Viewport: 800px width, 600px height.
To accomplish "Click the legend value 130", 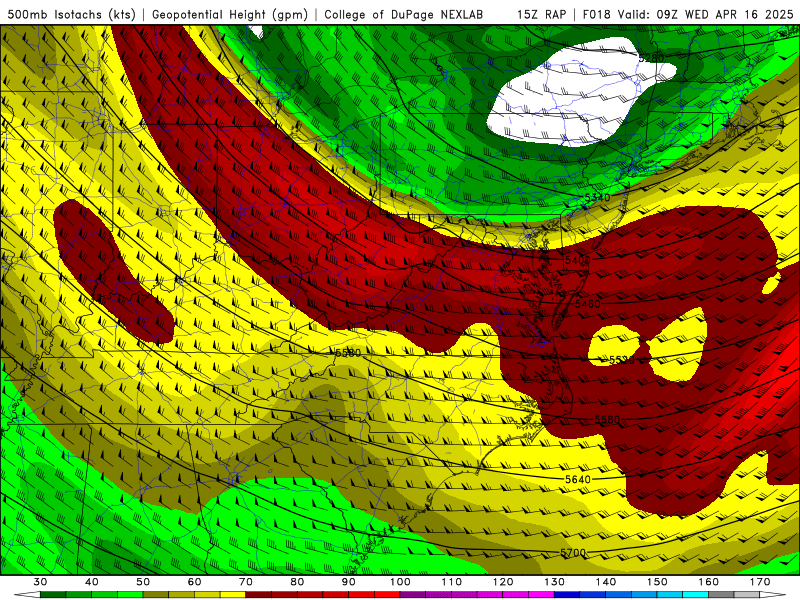I will (555, 582).
